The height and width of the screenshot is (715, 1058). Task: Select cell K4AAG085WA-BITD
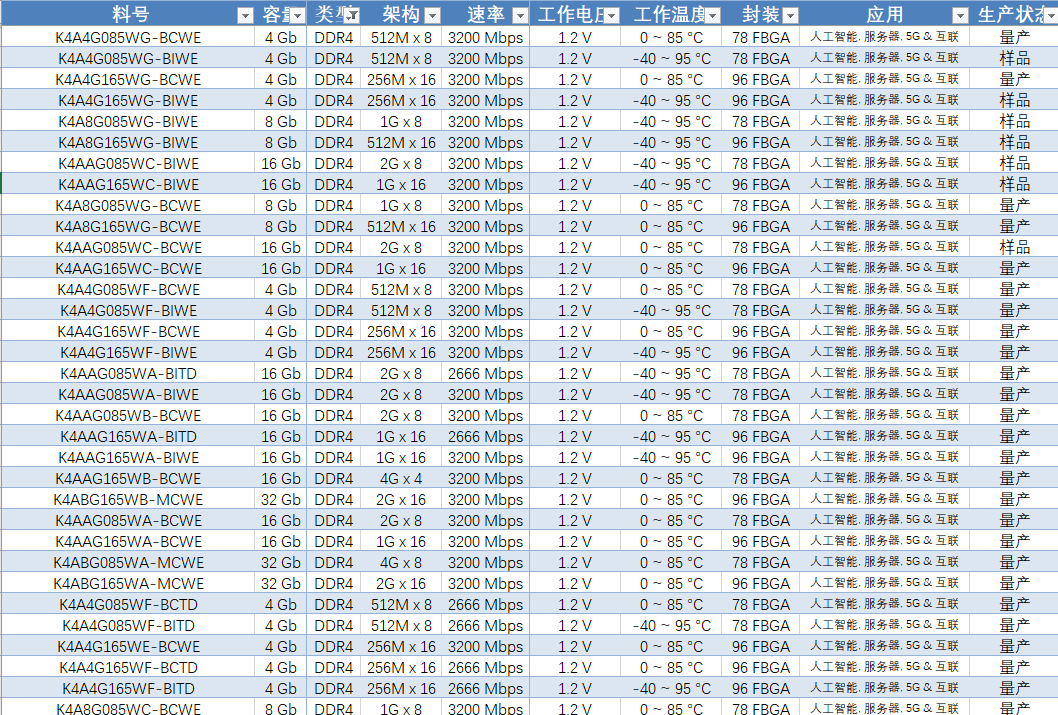coord(128,373)
